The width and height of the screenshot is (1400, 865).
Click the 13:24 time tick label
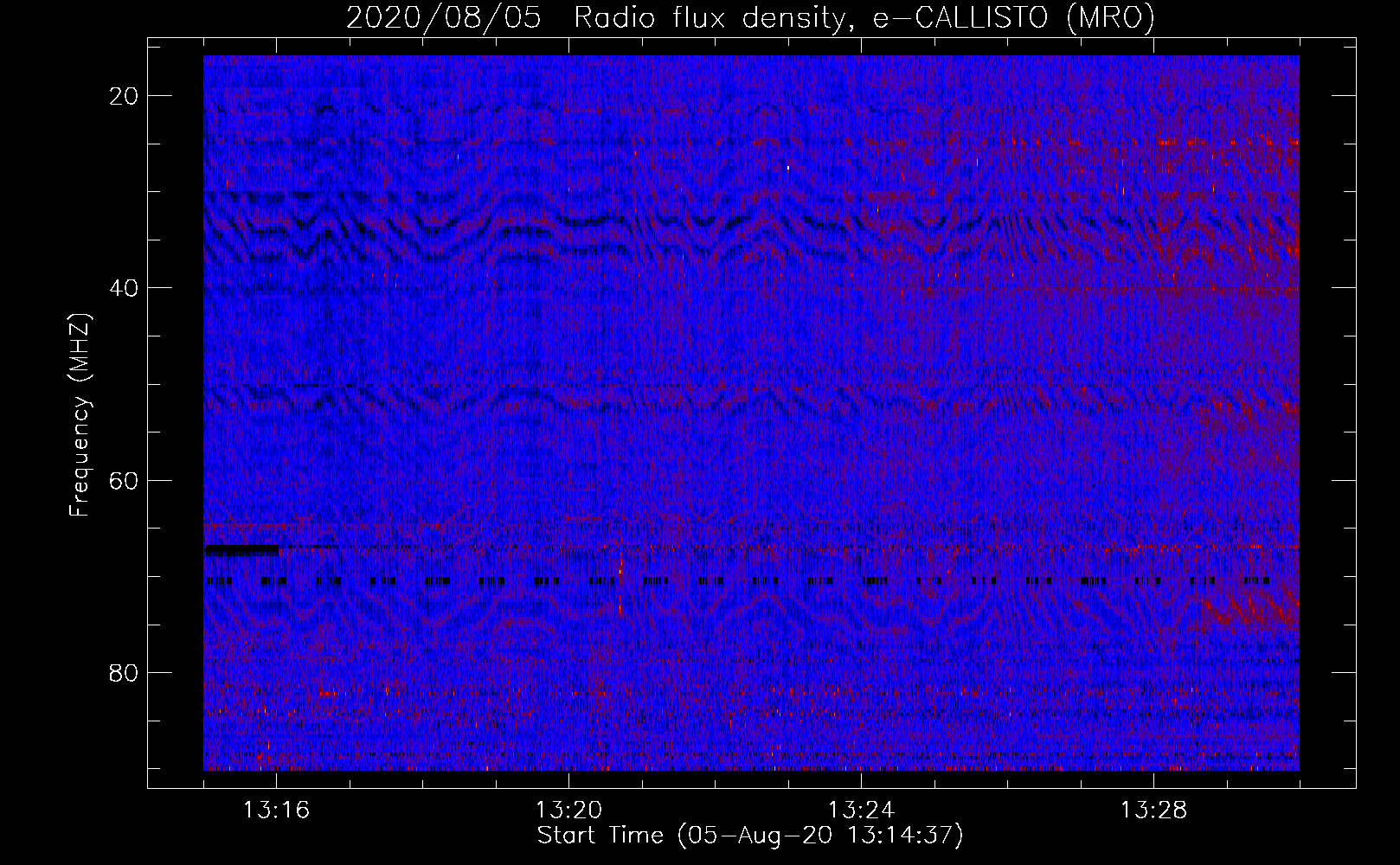point(861,811)
